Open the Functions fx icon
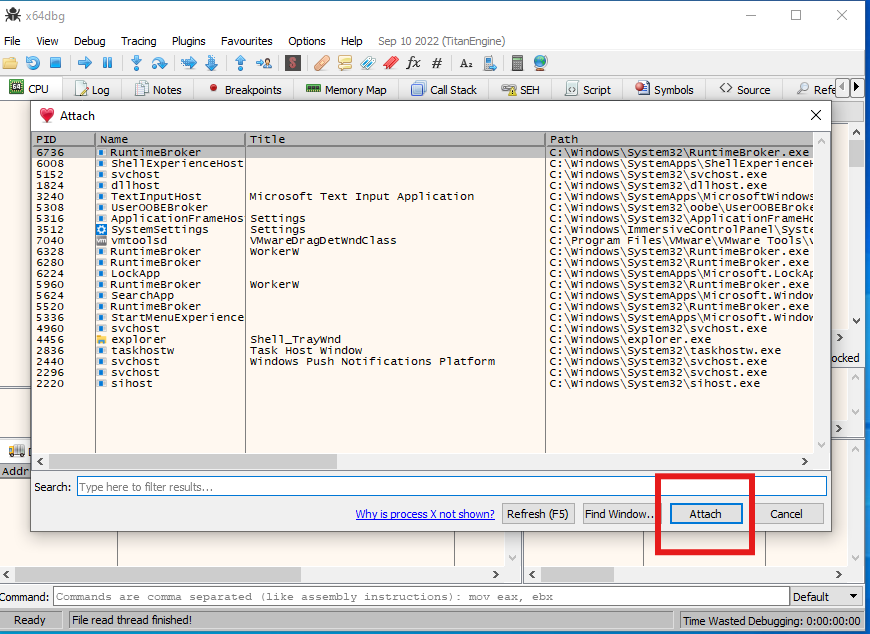Image resolution: width=870 pixels, height=634 pixels. pos(413,63)
